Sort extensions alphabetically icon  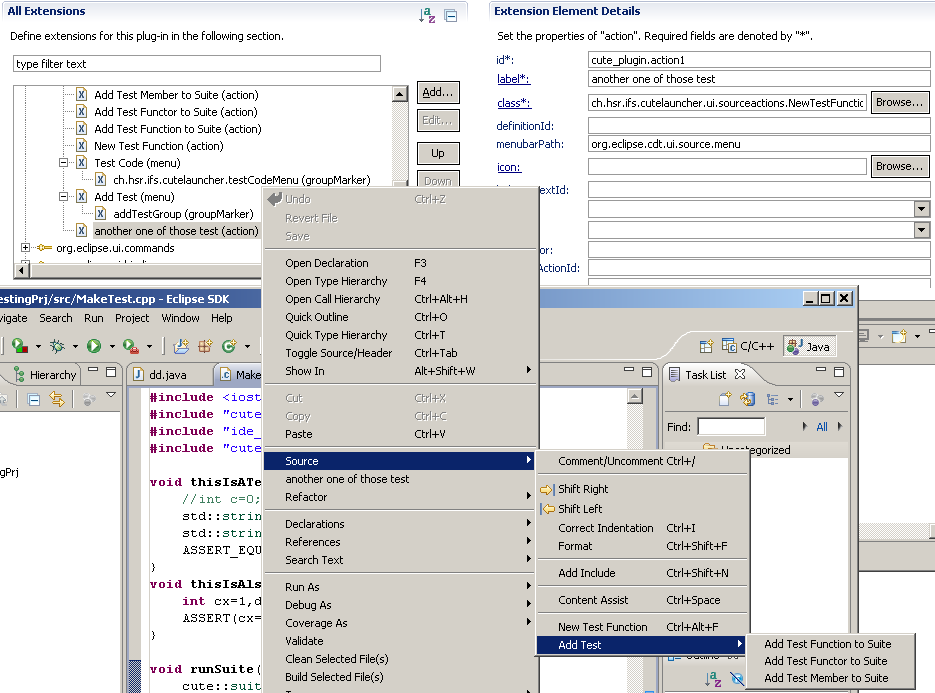click(x=427, y=15)
